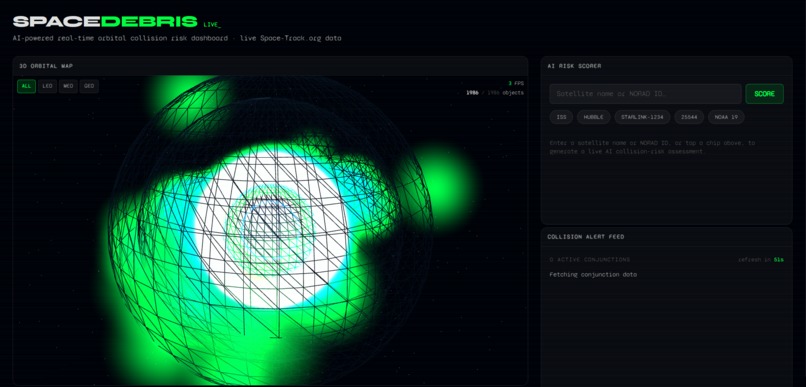
Task: Choose the 25544 chip
Action: coord(689,117)
